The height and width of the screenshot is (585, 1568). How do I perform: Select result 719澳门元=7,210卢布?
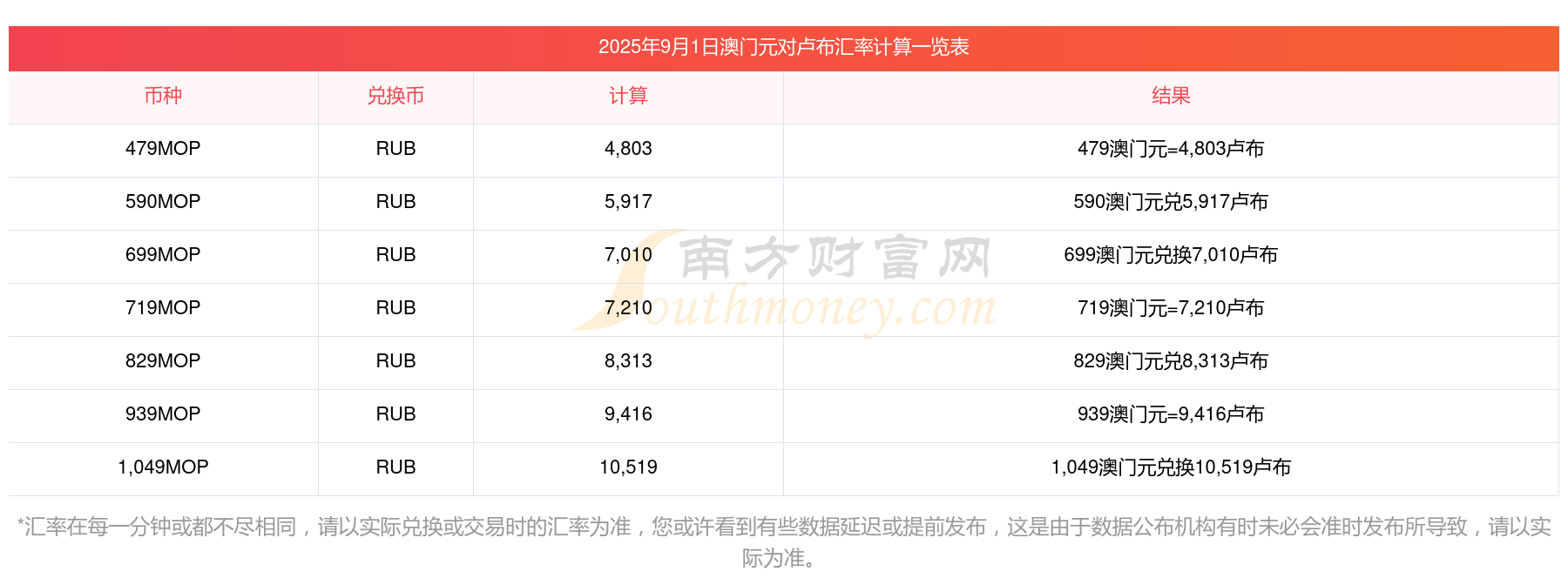pos(1171,308)
